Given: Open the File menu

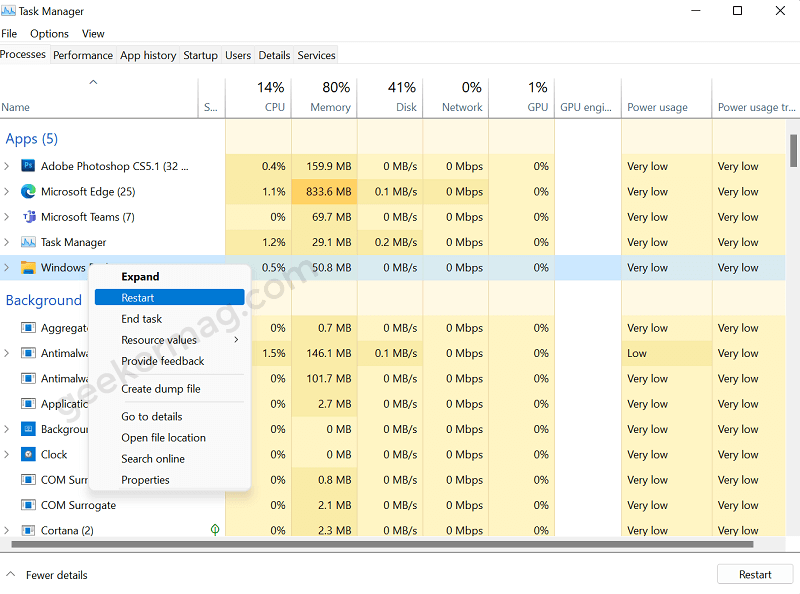Looking at the screenshot, I should [x=9, y=34].
